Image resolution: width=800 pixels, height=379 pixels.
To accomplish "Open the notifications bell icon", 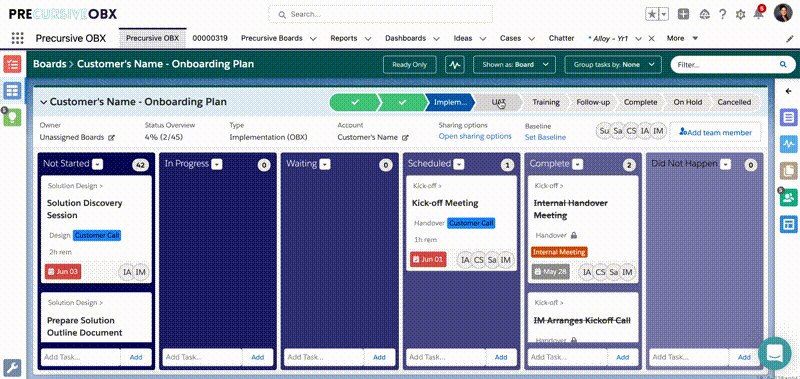I will pyautogui.click(x=758, y=14).
